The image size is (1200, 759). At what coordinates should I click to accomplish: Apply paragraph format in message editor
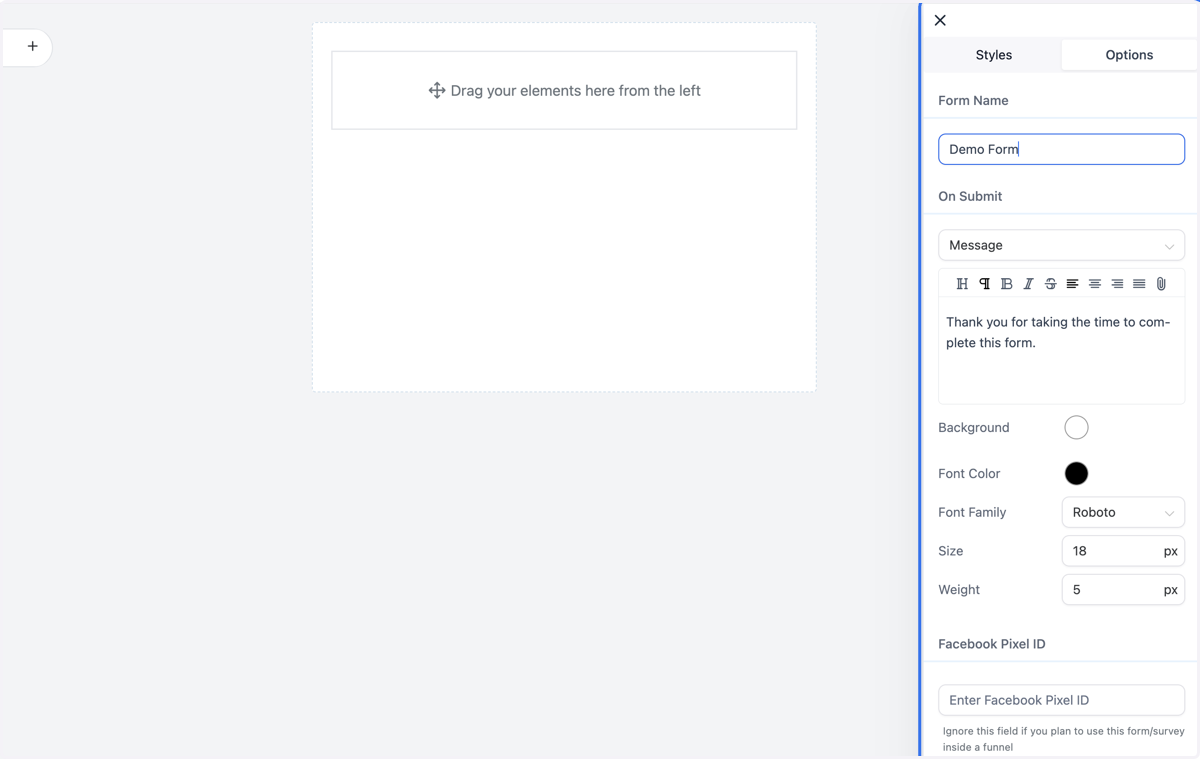984,284
